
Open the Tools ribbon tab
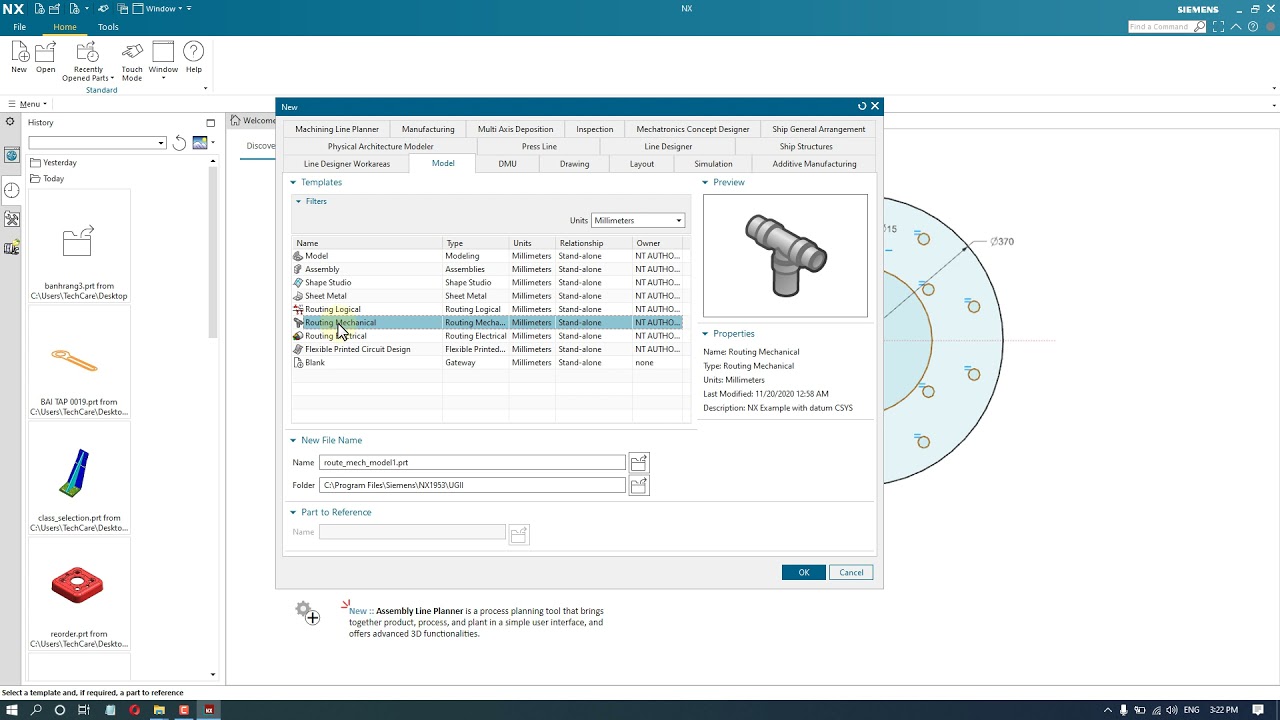[x=108, y=27]
